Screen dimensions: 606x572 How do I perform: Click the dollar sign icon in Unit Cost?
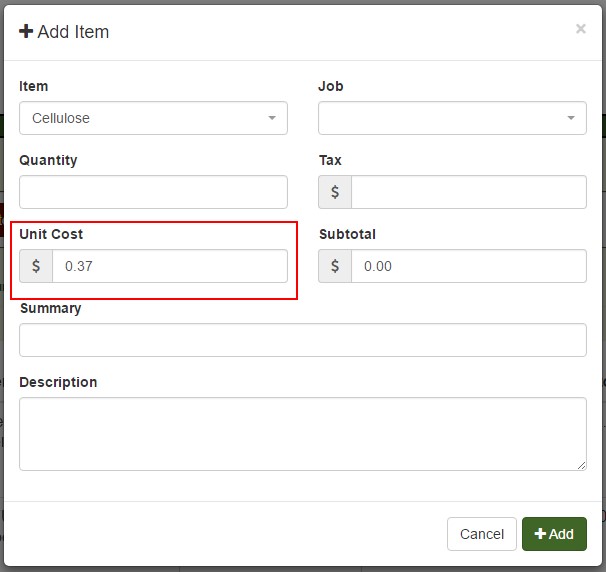(36, 266)
